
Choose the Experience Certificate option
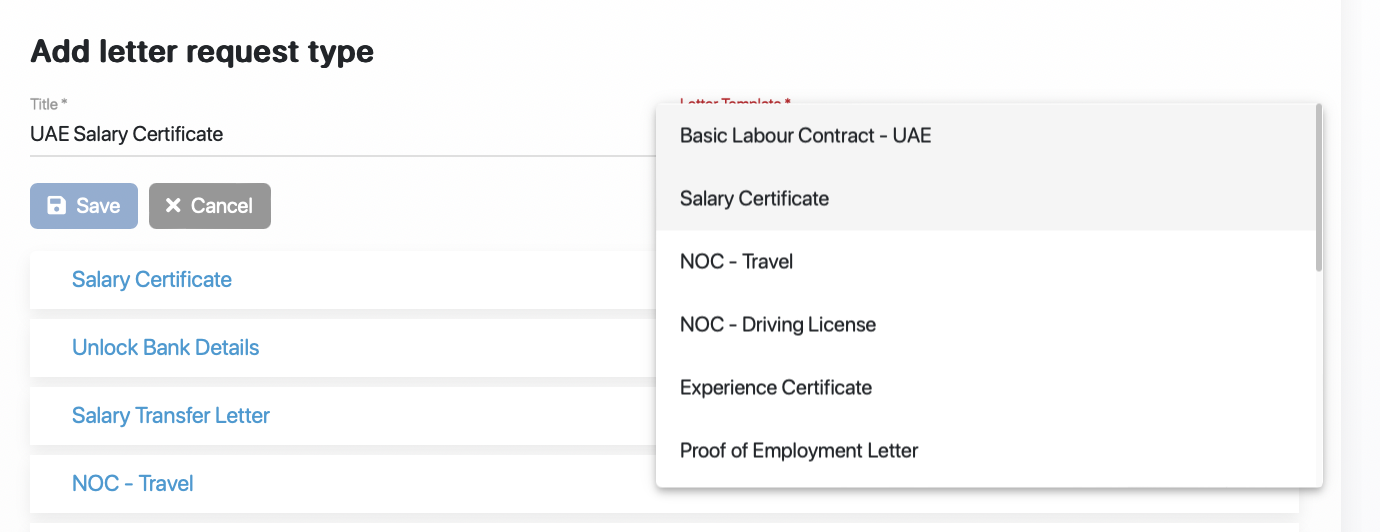pyautogui.click(x=775, y=388)
